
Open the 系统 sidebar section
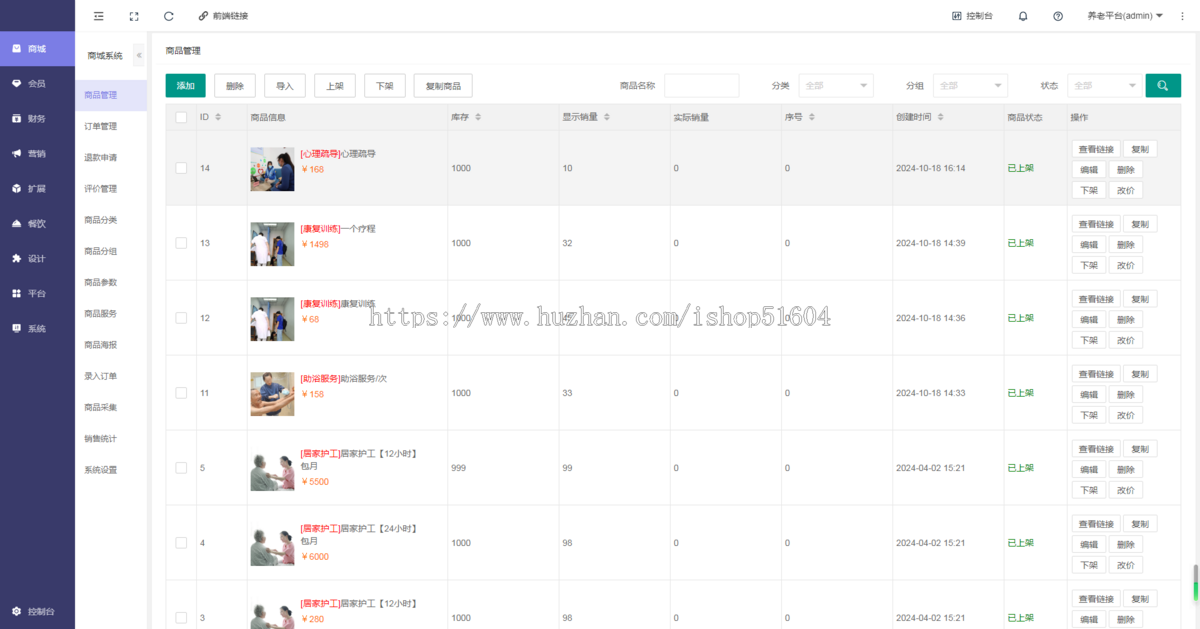click(37, 328)
